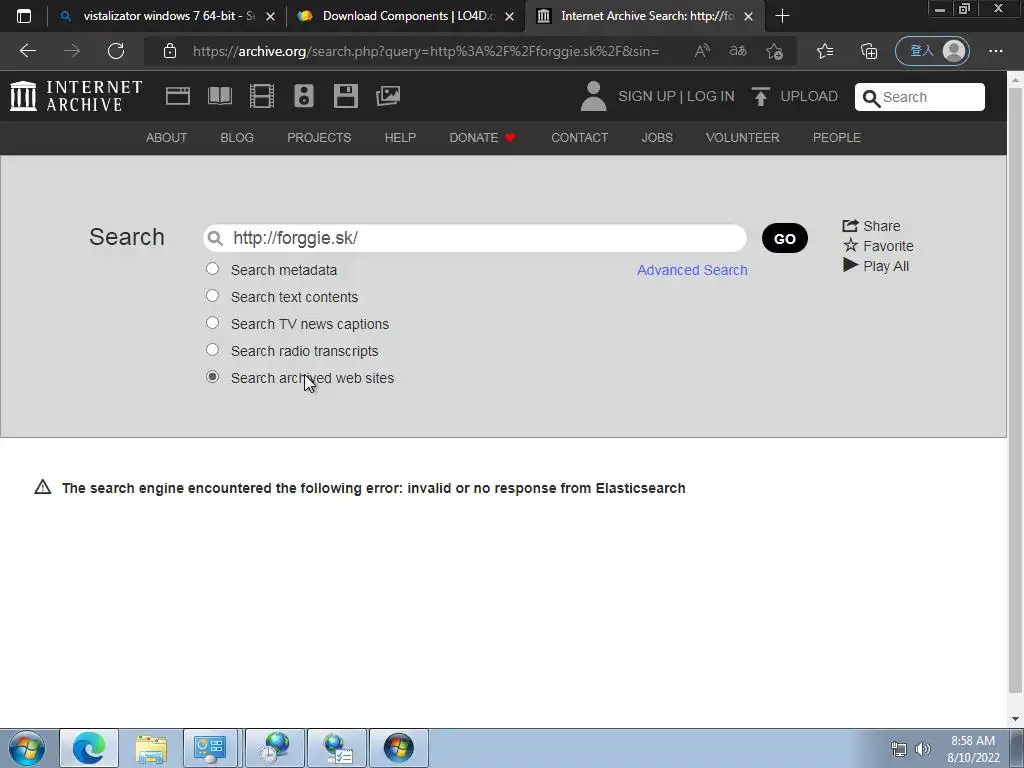Click the site lock icon in address bar
Viewport: 1024px width, 768px height.
click(170, 51)
